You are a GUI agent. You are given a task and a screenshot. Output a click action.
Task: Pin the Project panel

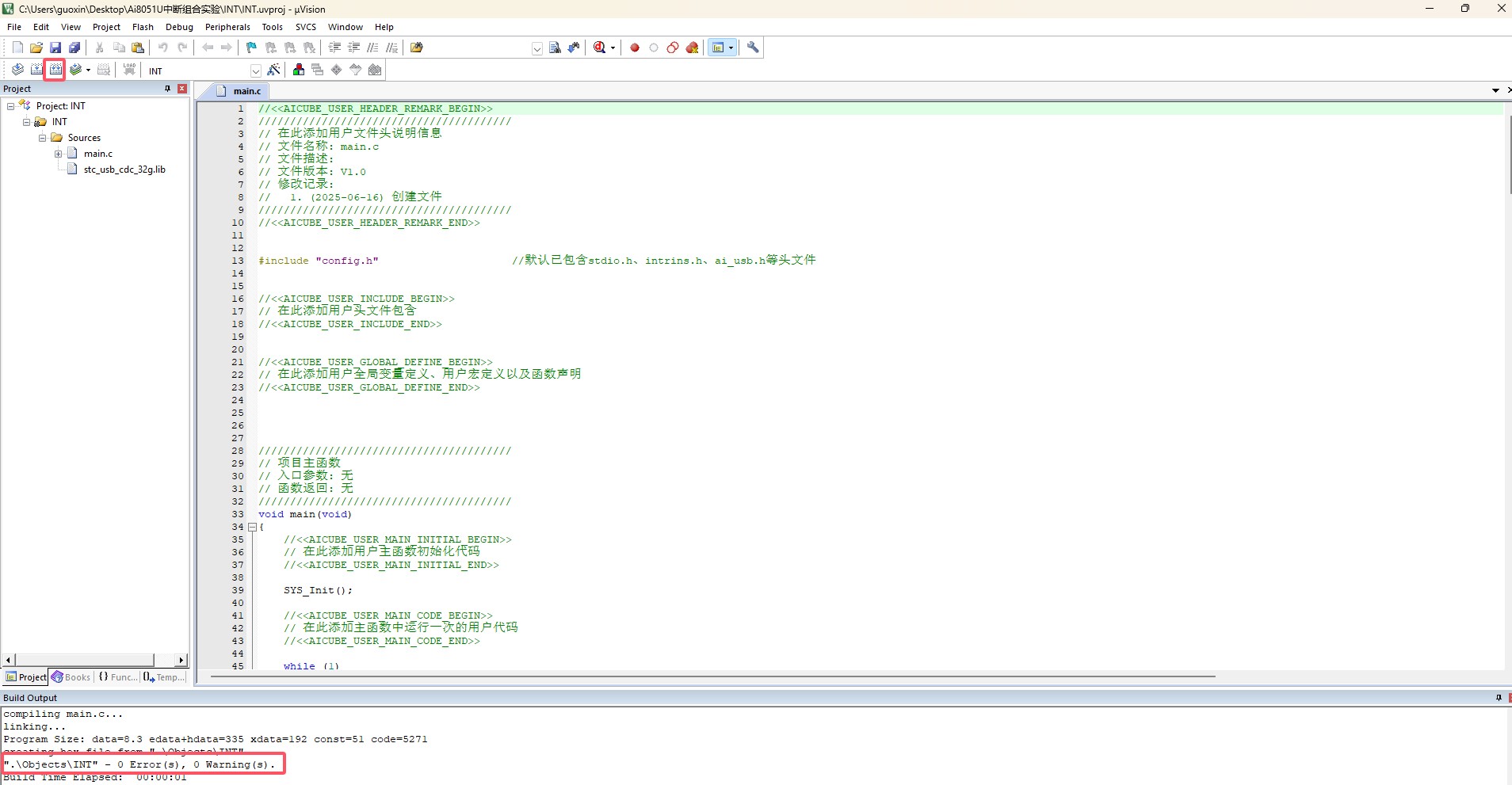167,89
